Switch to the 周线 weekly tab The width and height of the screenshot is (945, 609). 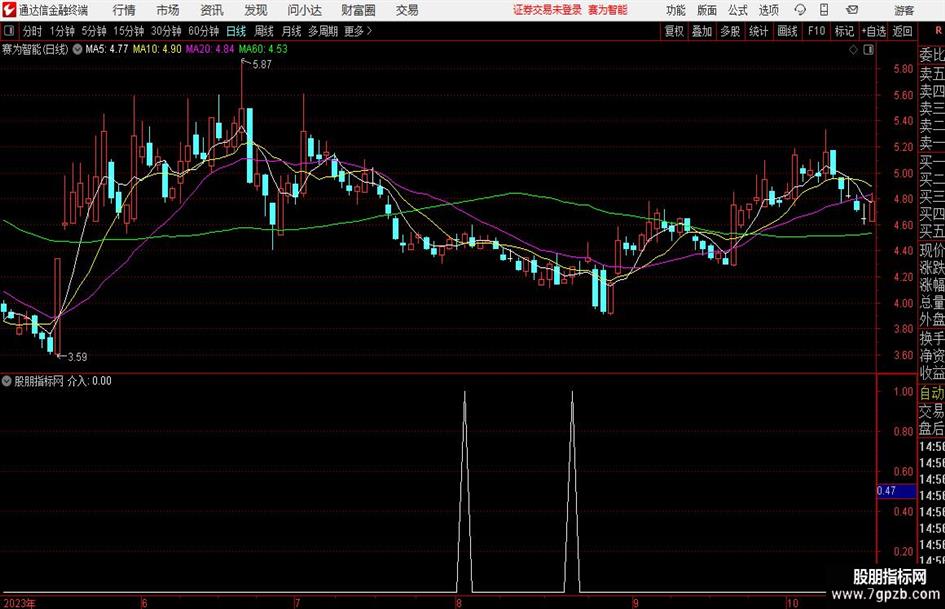[x=264, y=31]
